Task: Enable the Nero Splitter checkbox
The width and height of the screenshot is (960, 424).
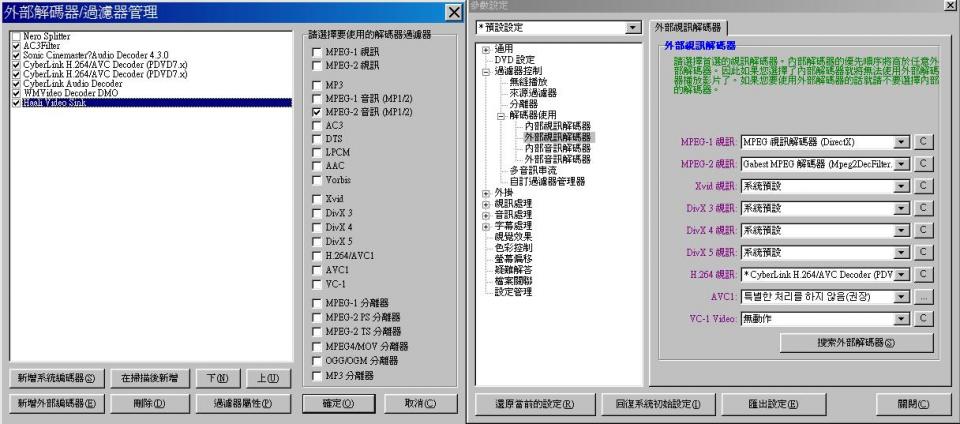Action: [x=16, y=37]
